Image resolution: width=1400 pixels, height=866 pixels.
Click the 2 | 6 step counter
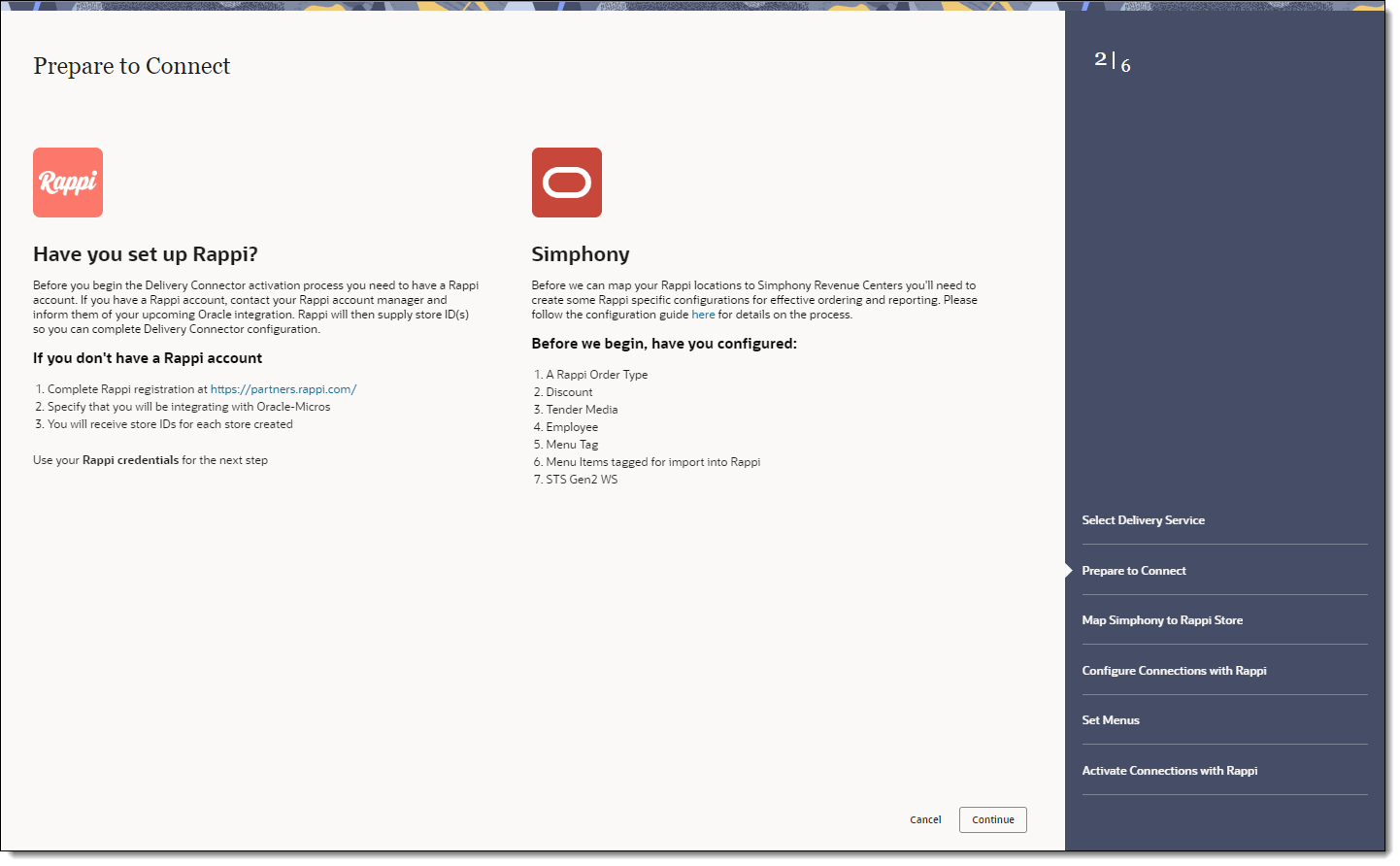pos(1113,61)
